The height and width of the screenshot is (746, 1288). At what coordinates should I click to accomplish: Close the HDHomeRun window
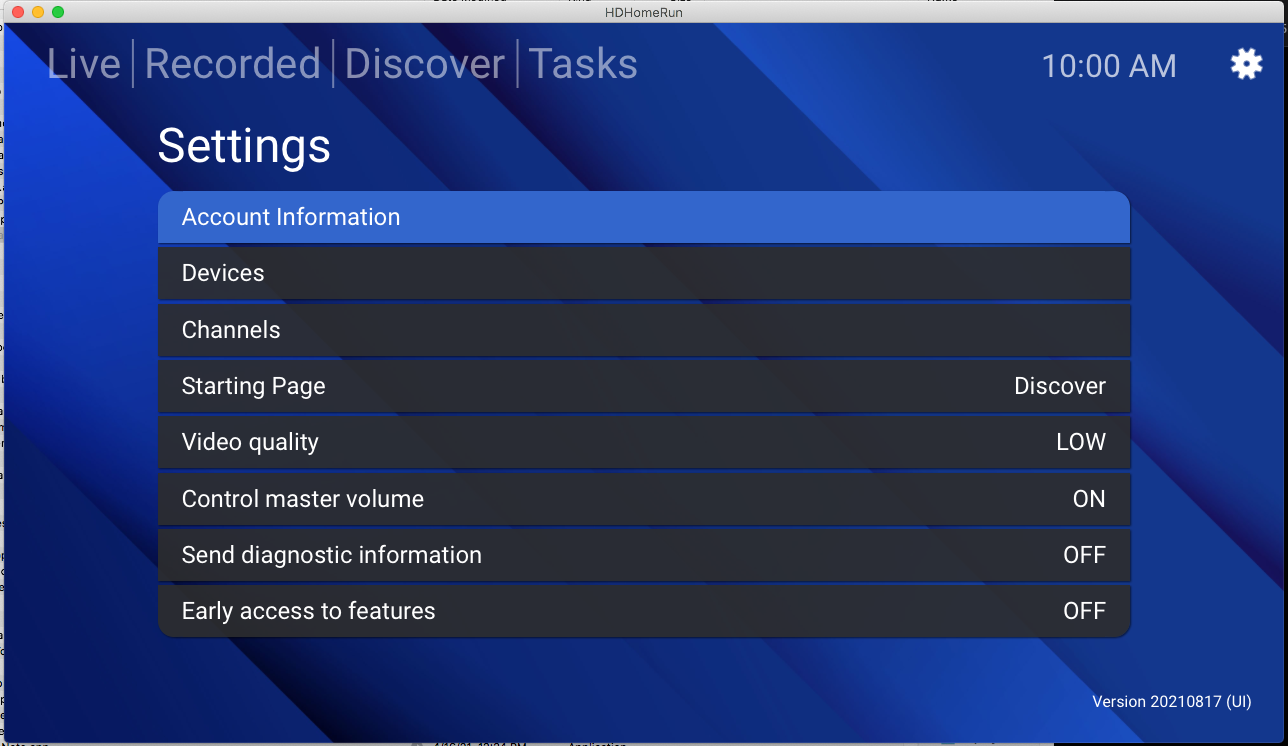click(18, 12)
